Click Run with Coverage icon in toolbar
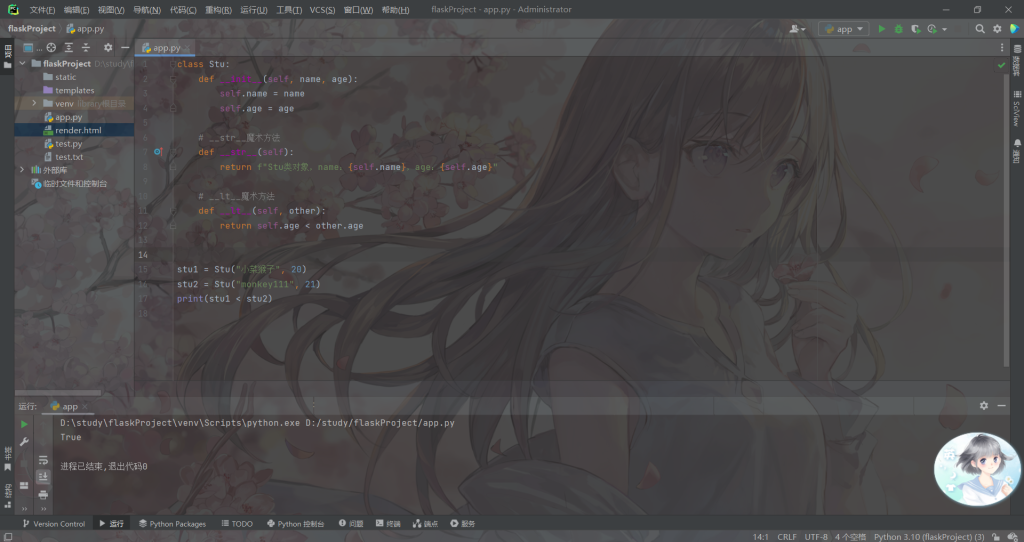Viewport: 1024px width, 542px height. [x=914, y=29]
